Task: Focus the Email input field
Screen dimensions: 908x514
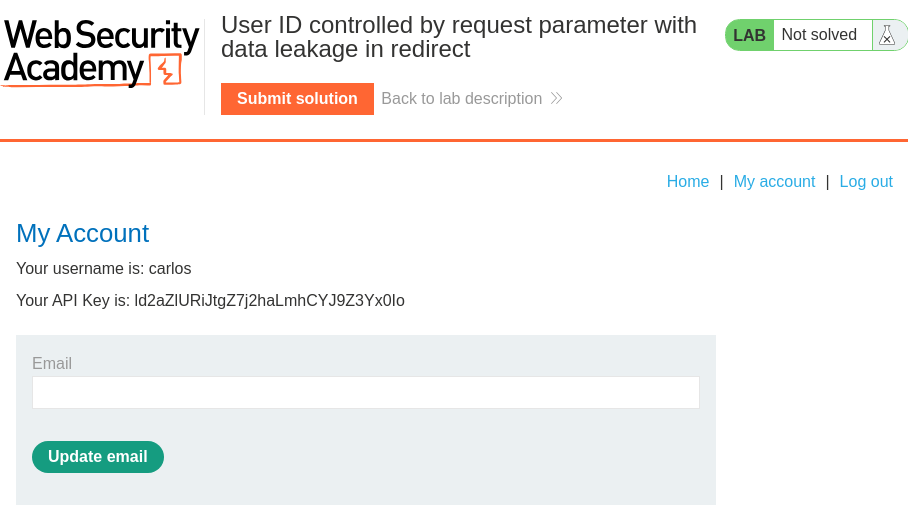Action: coord(365,392)
